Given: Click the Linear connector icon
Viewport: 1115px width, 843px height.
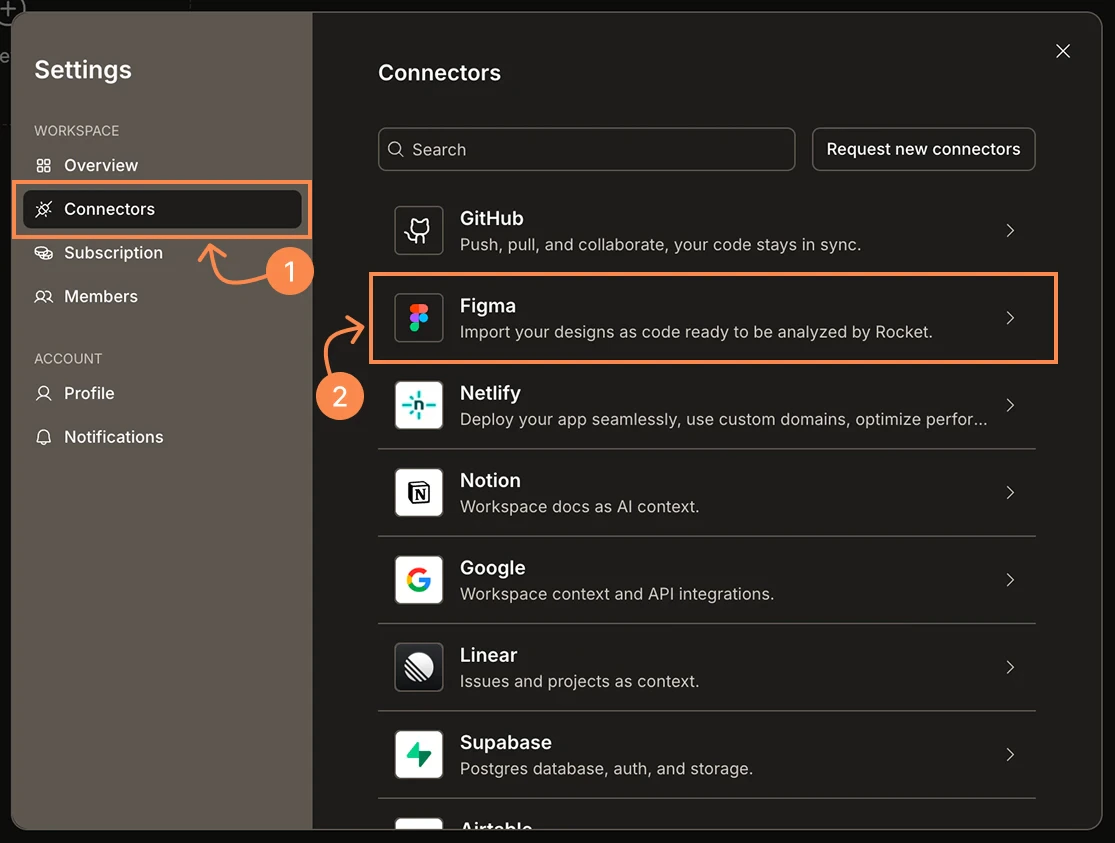Looking at the screenshot, I should pyautogui.click(x=419, y=667).
